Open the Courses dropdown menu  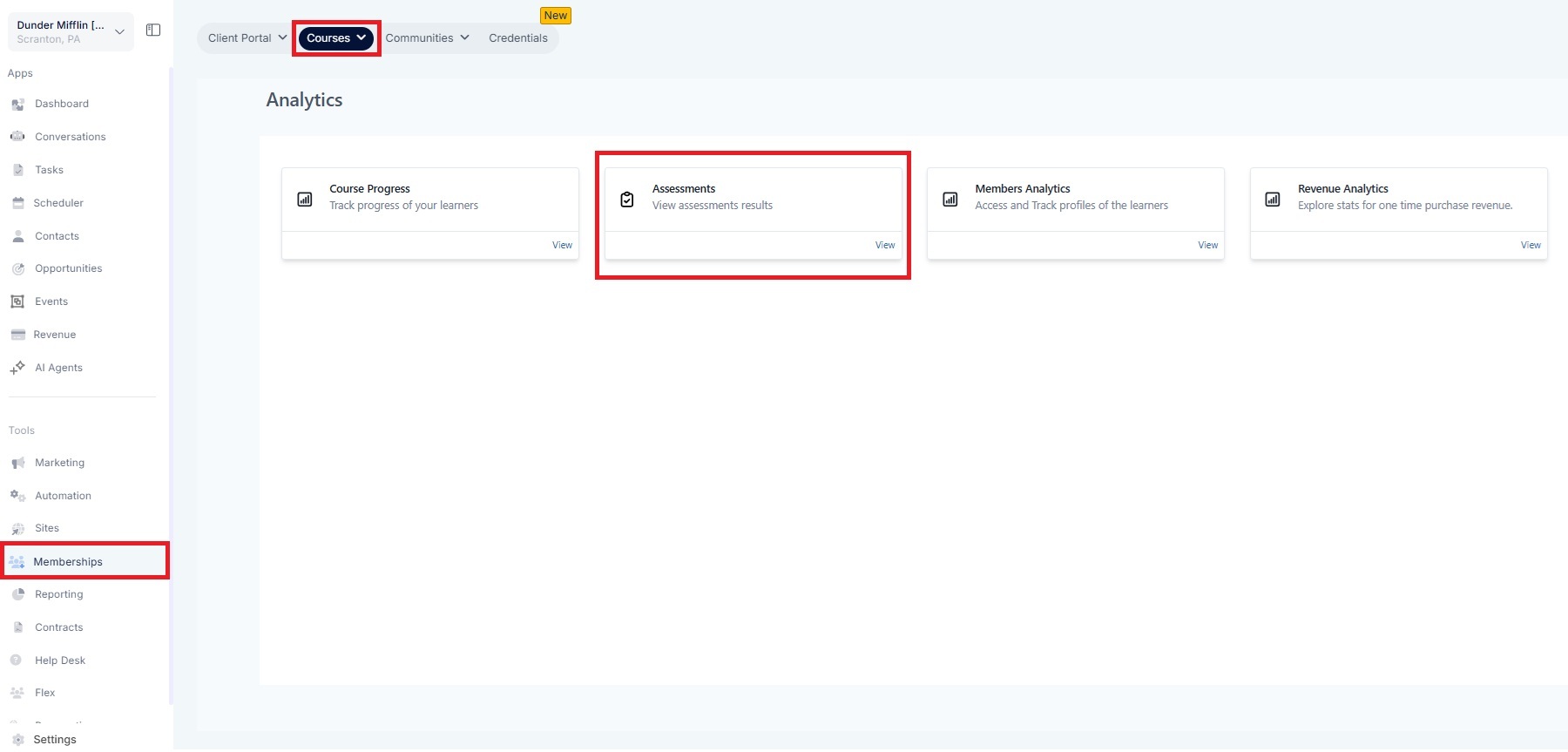[336, 38]
